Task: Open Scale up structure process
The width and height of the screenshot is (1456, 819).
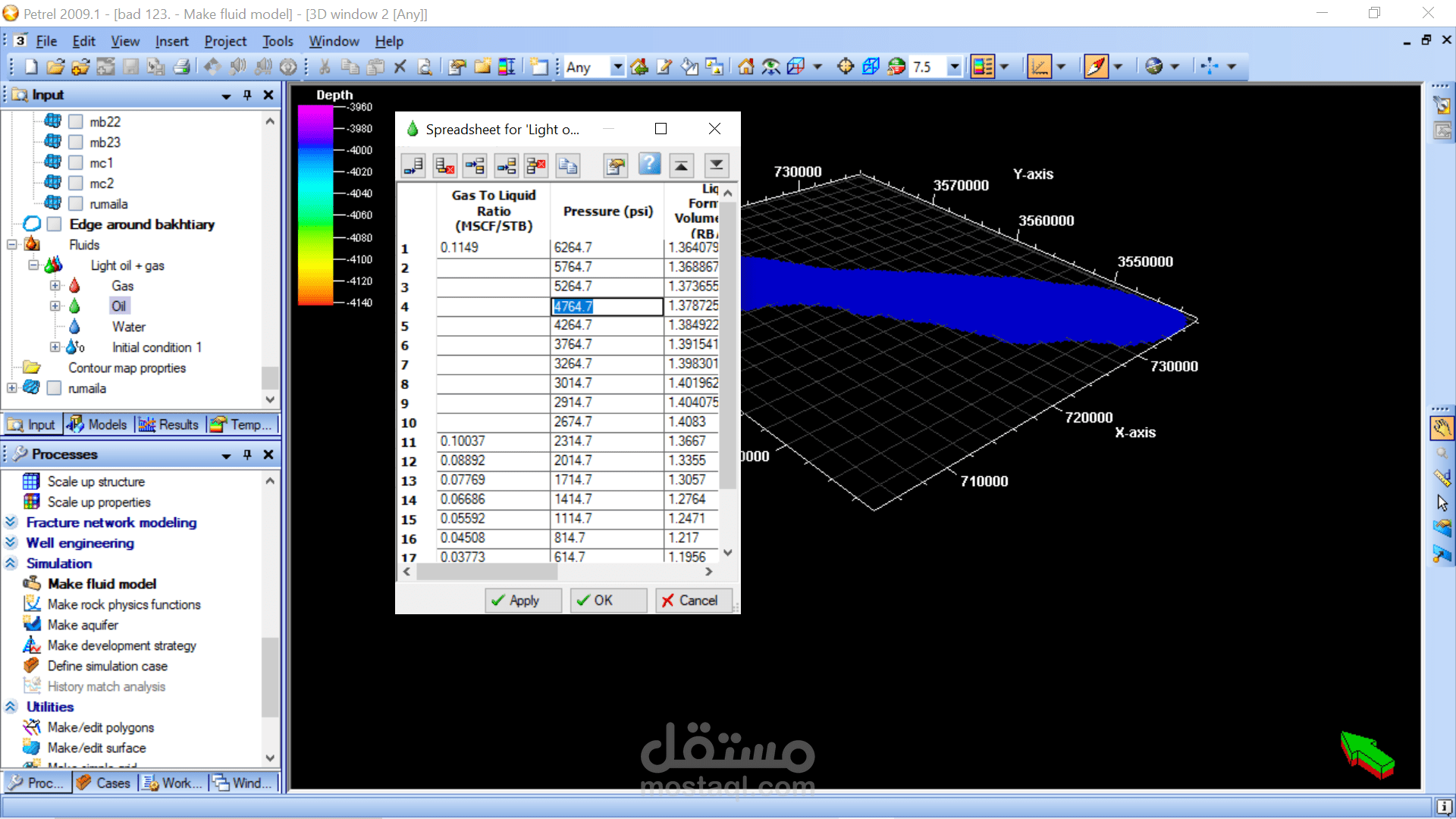Action: [x=96, y=482]
